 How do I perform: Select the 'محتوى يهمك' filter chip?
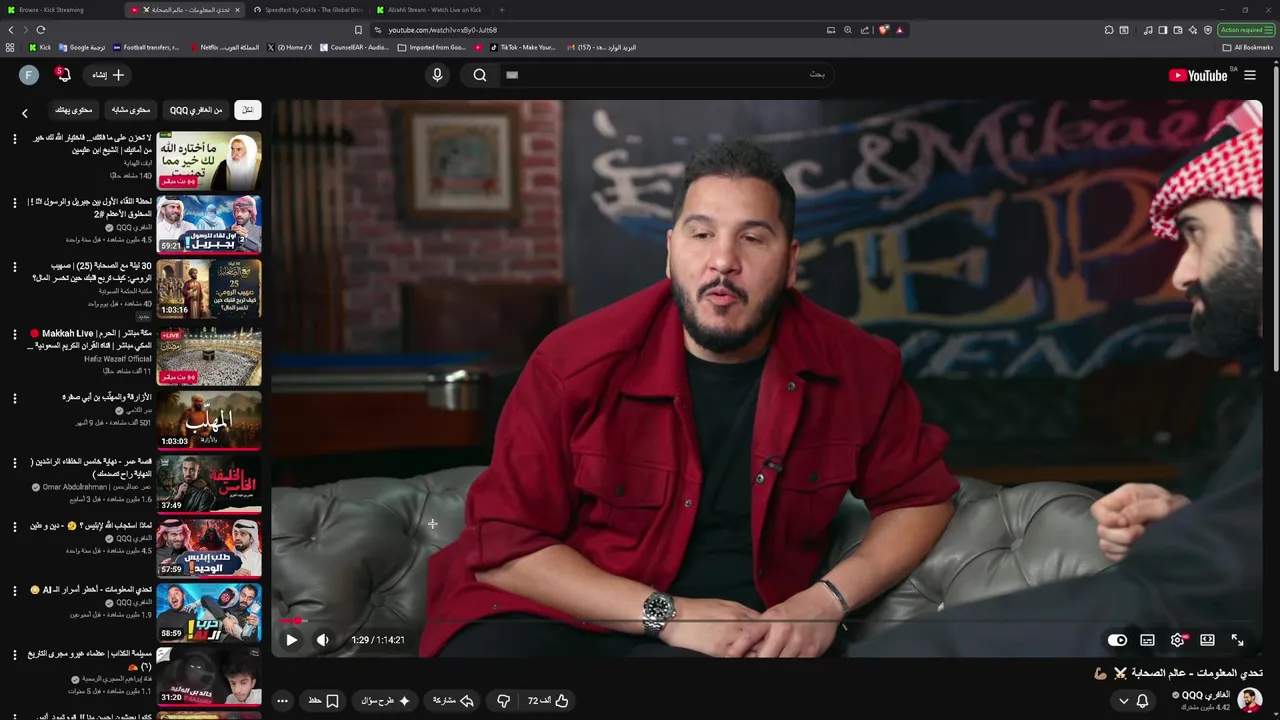(73, 110)
